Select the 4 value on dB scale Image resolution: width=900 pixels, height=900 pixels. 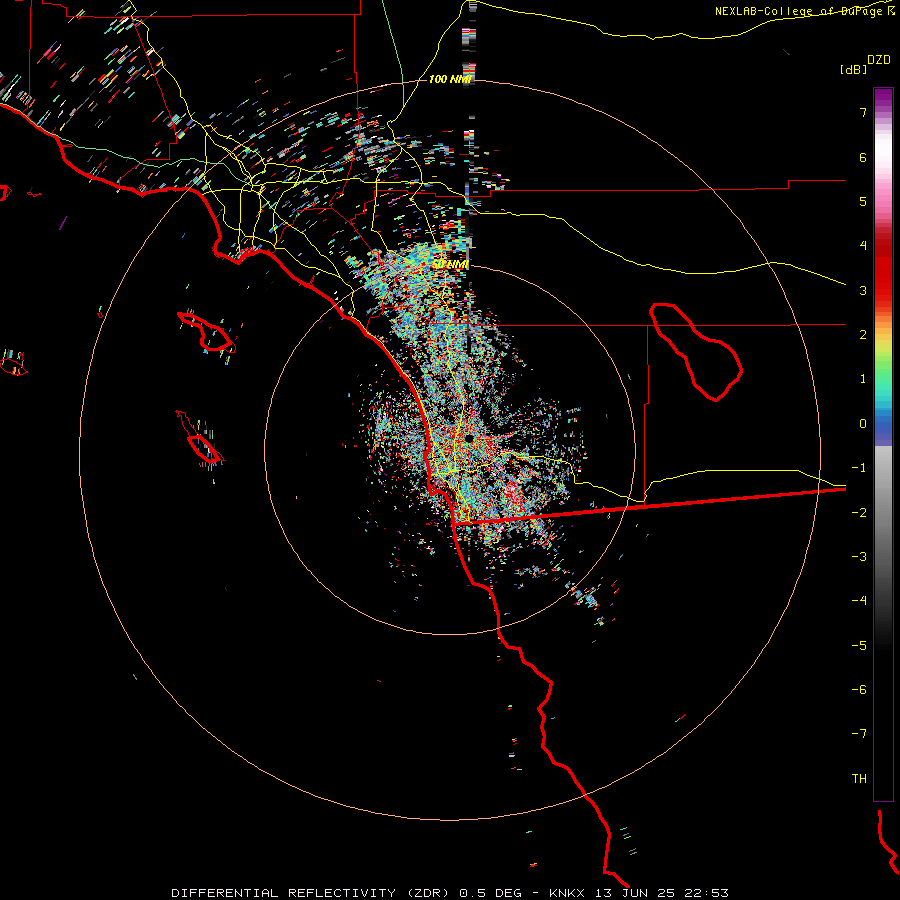(863, 246)
